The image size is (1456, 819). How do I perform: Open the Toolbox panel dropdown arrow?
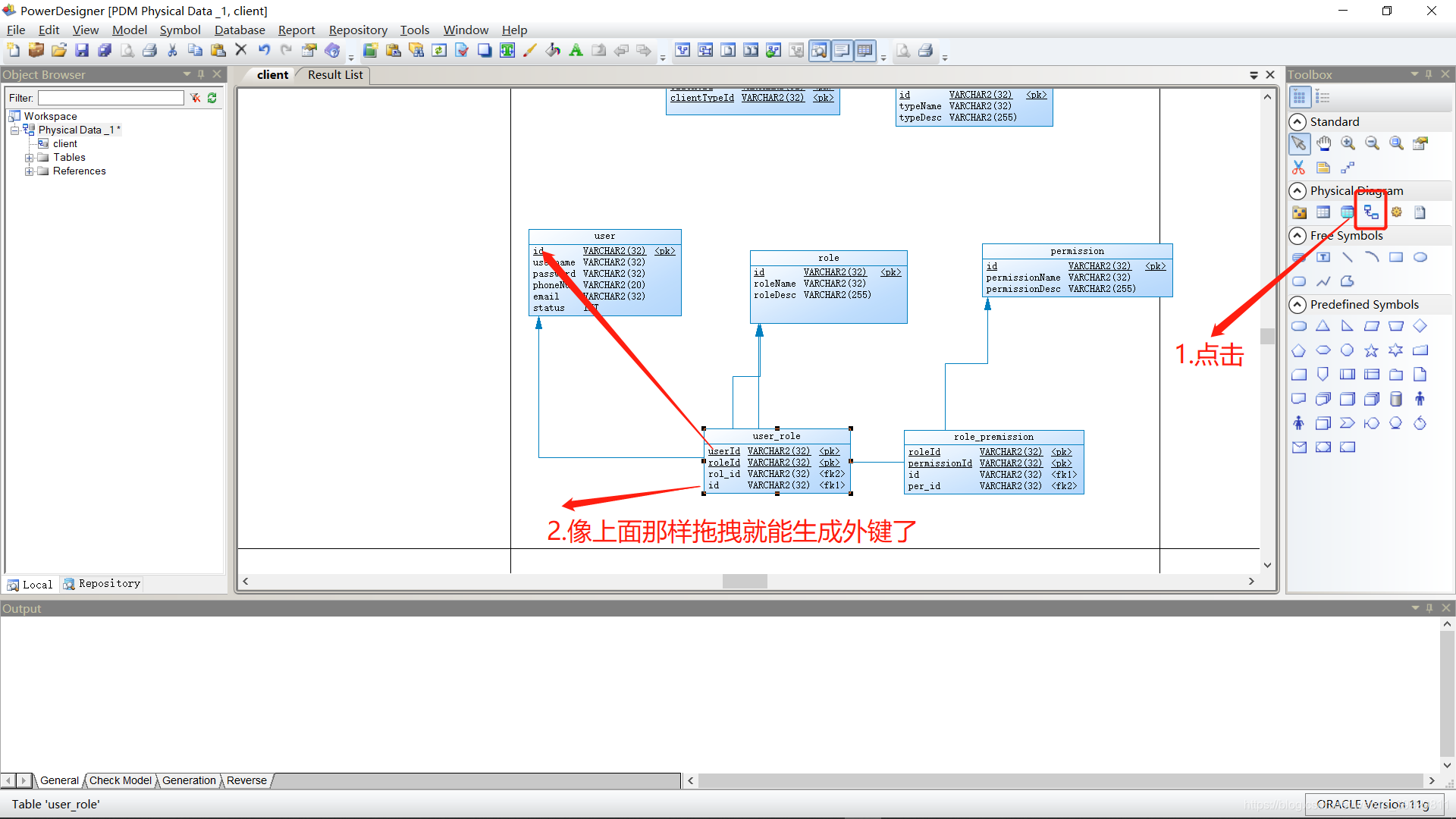click(1414, 74)
